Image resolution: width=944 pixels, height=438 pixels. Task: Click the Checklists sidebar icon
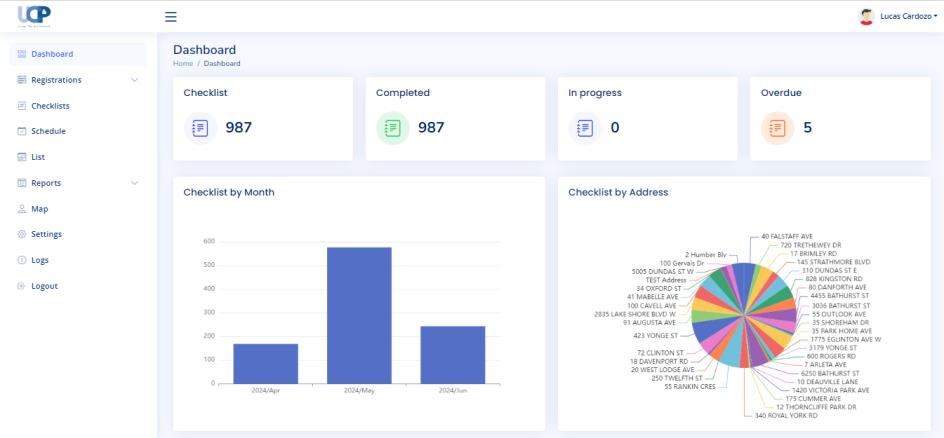[22, 106]
